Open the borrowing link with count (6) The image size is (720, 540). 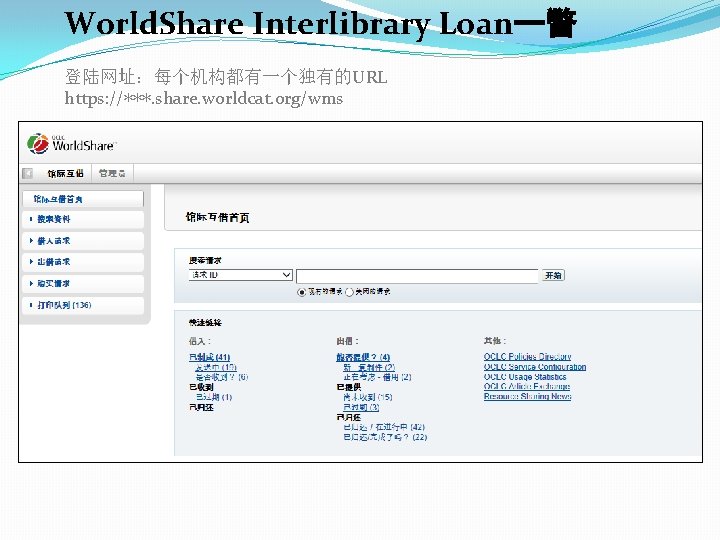click(222, 377)
